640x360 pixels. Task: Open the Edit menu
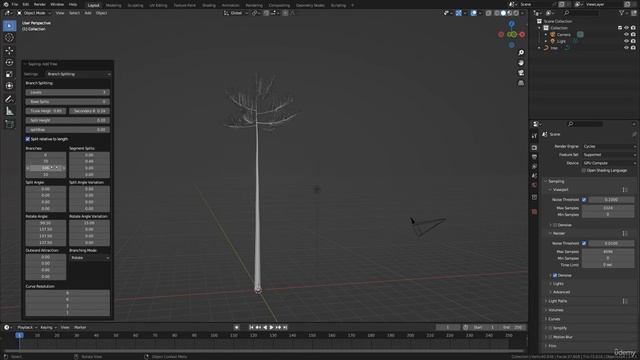[26, 4]
